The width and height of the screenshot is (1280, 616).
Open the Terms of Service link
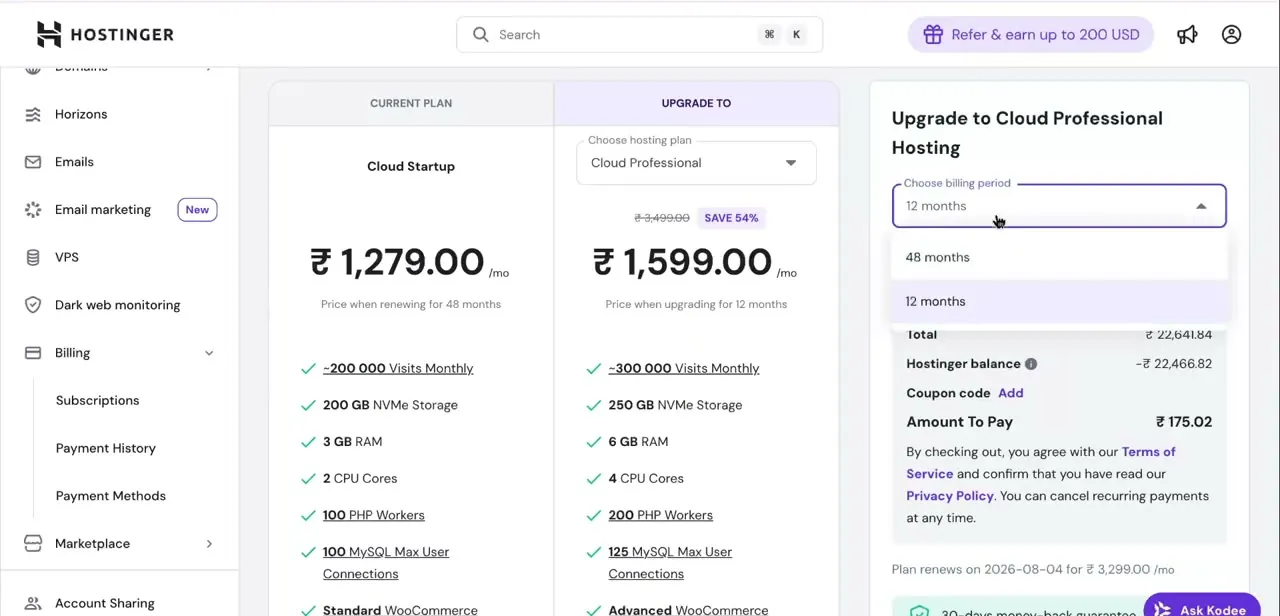click(1040, 463)
